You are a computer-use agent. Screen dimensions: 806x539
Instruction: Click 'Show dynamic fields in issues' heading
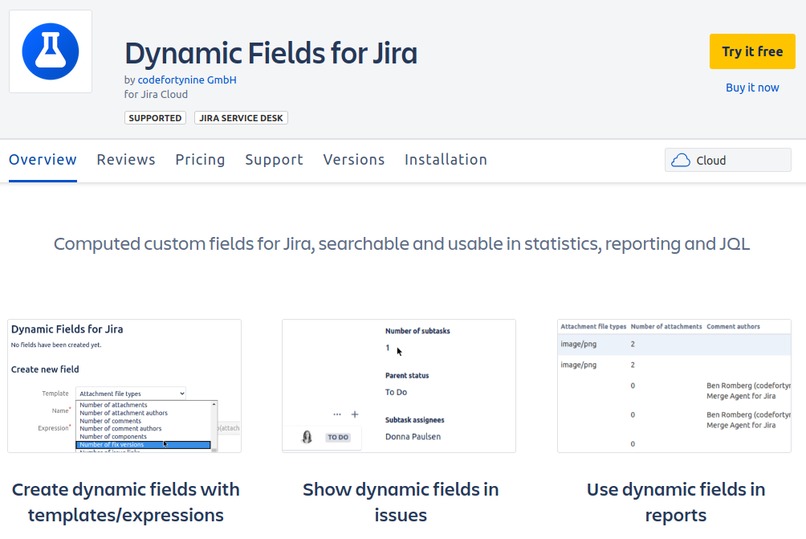coord(400,502)
